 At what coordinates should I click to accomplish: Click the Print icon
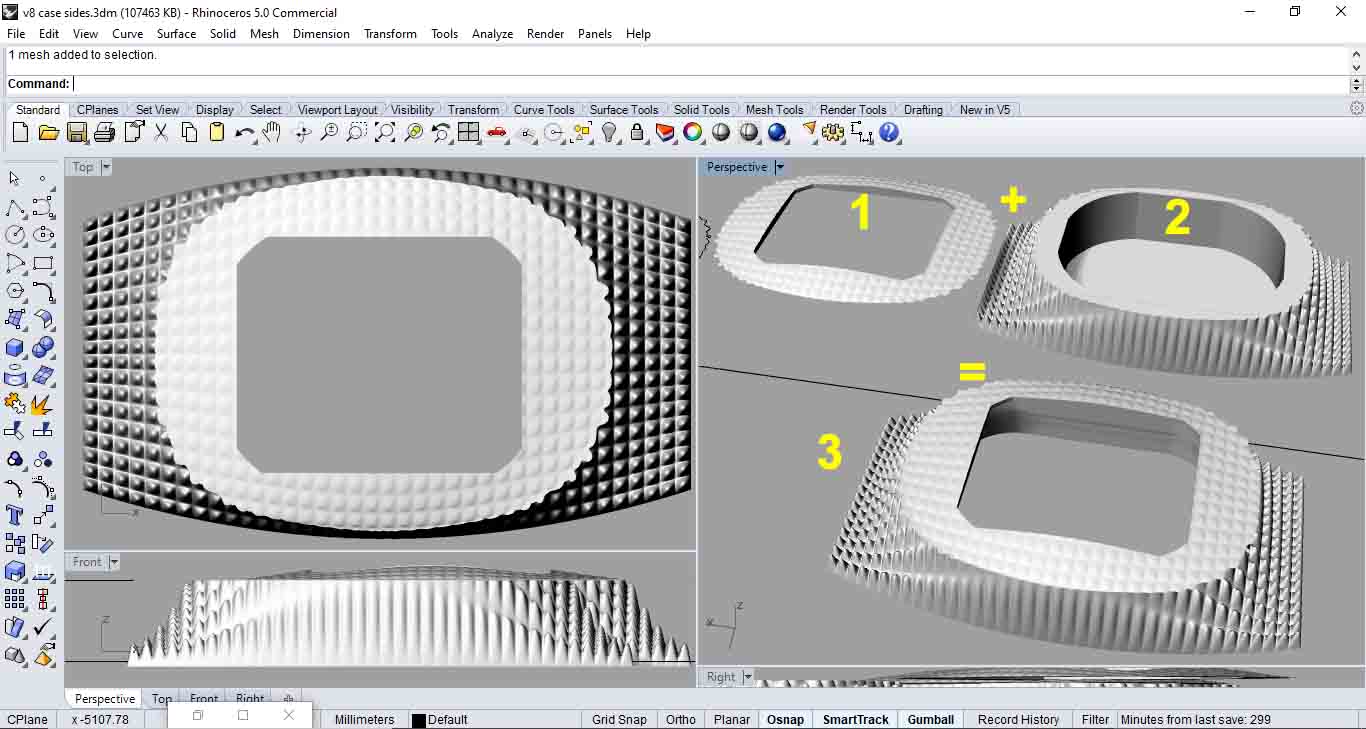104,132
